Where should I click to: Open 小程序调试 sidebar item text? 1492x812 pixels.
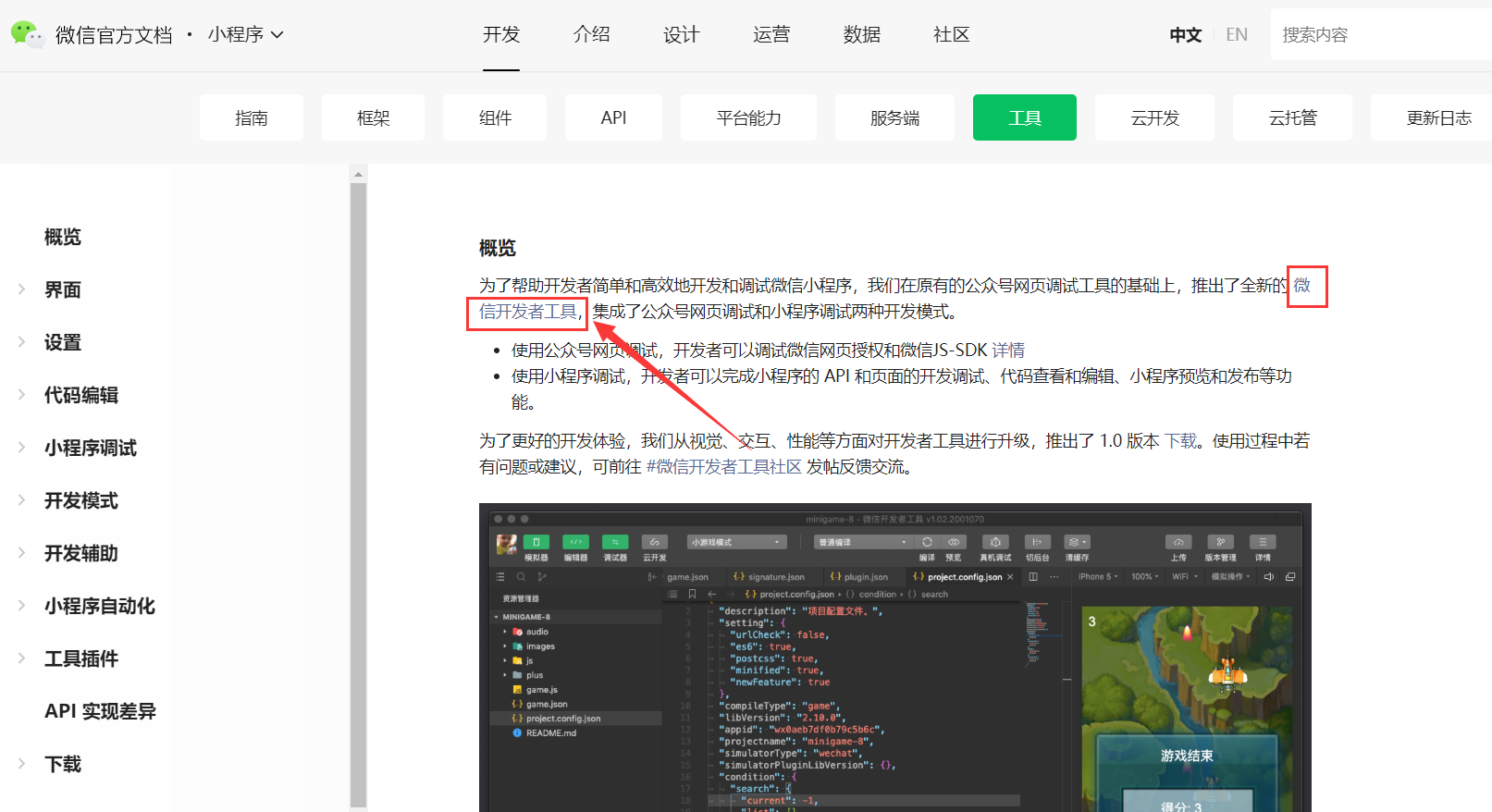[x=91, y=448]
